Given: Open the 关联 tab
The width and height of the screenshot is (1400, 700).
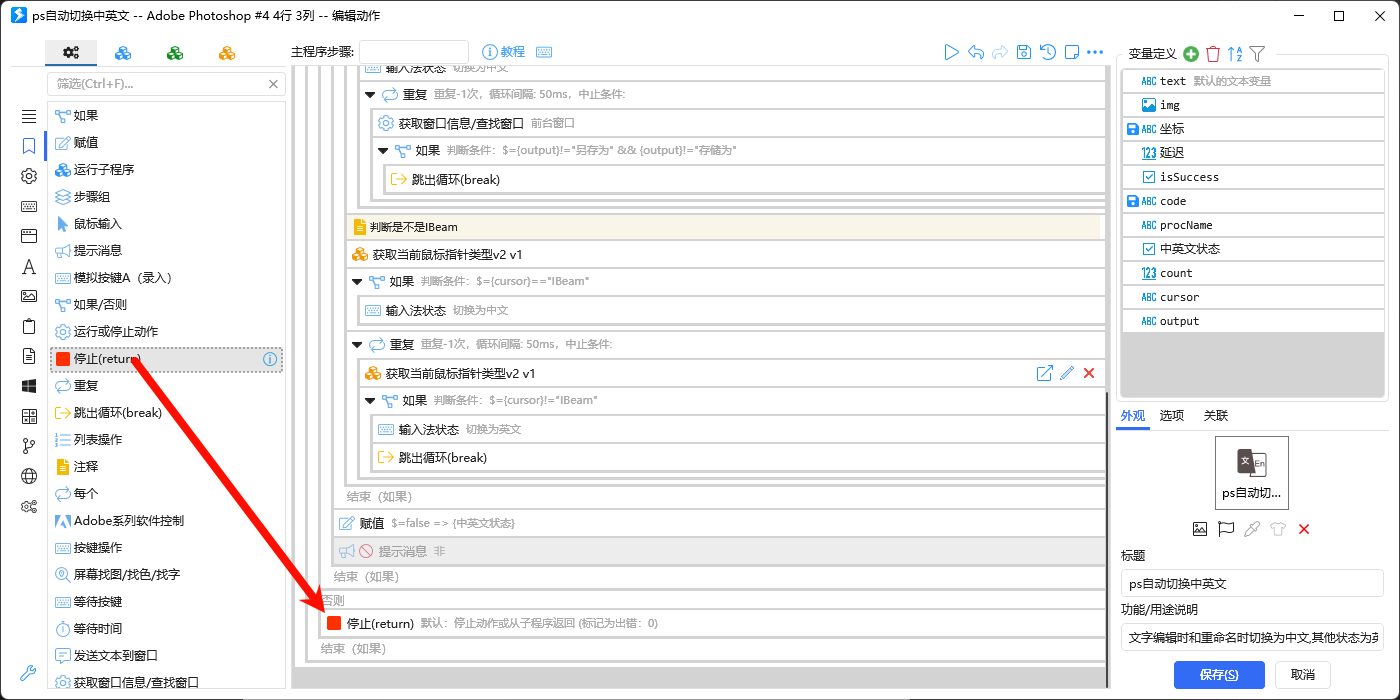Looking at the screenshot, I should 1215,416.
